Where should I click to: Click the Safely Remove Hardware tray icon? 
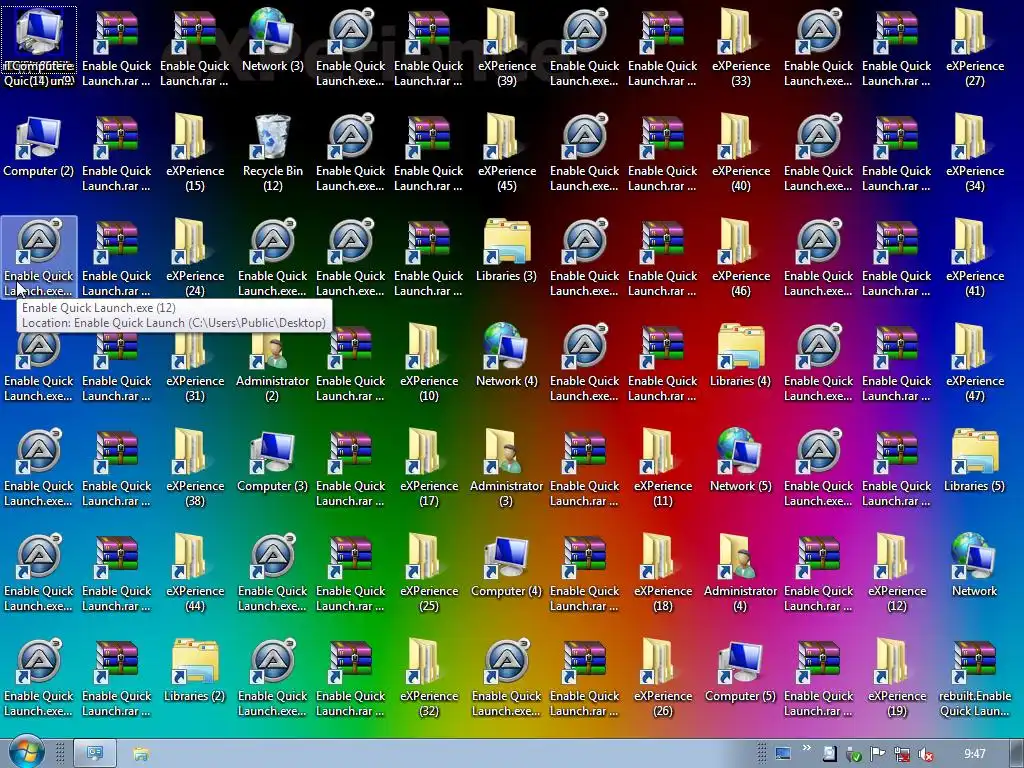(x=854, y=754)
